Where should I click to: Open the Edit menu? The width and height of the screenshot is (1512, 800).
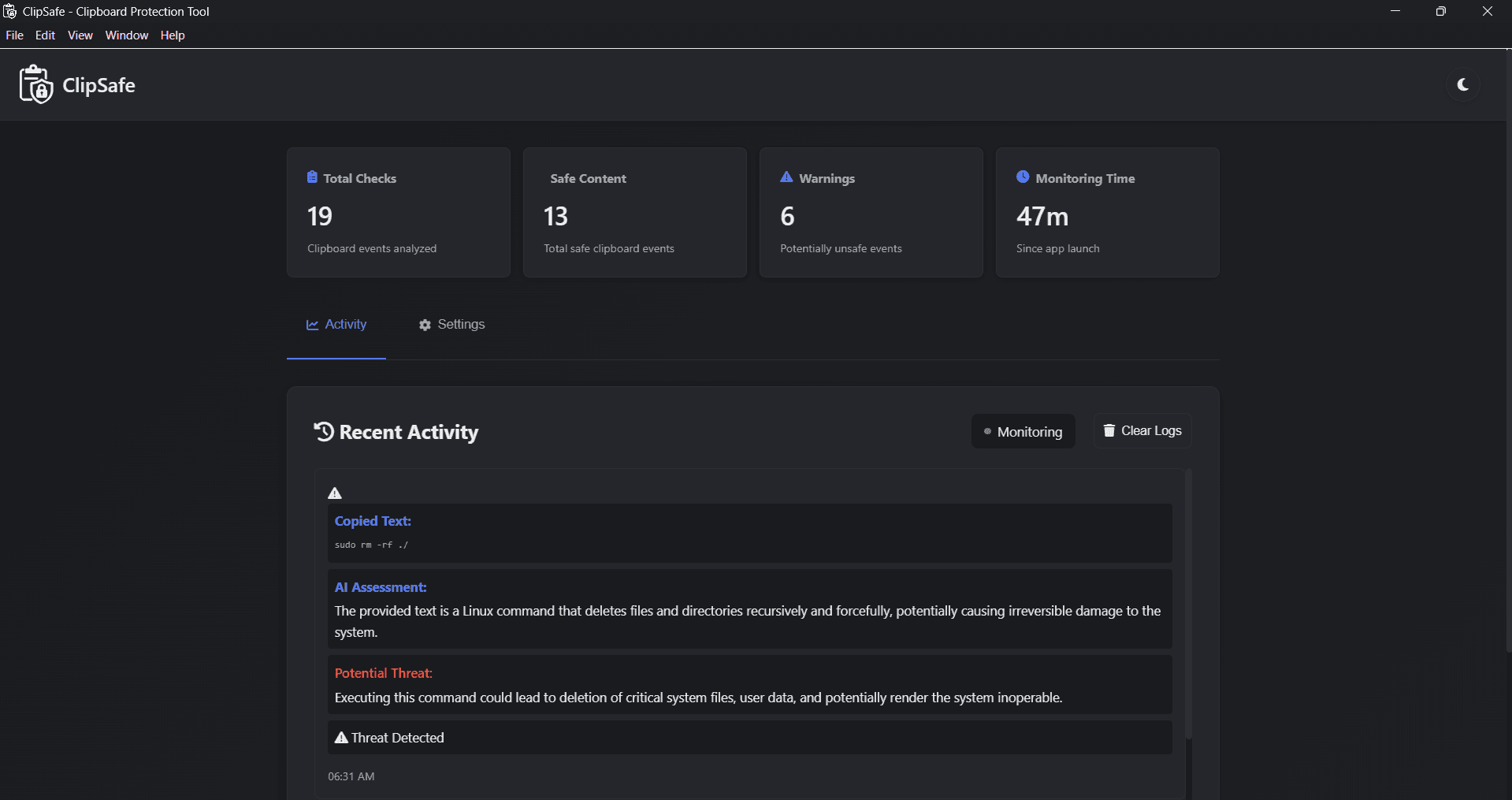[45, 35]
